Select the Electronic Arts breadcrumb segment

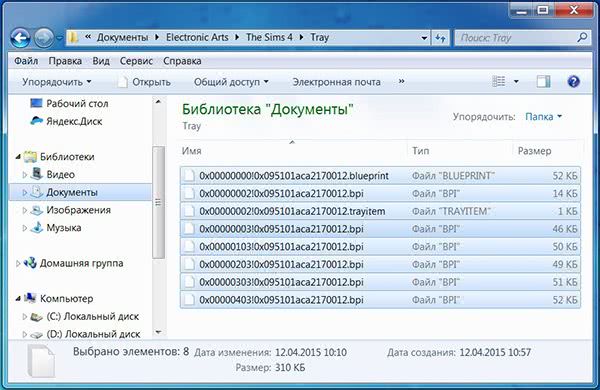point(197,38)
